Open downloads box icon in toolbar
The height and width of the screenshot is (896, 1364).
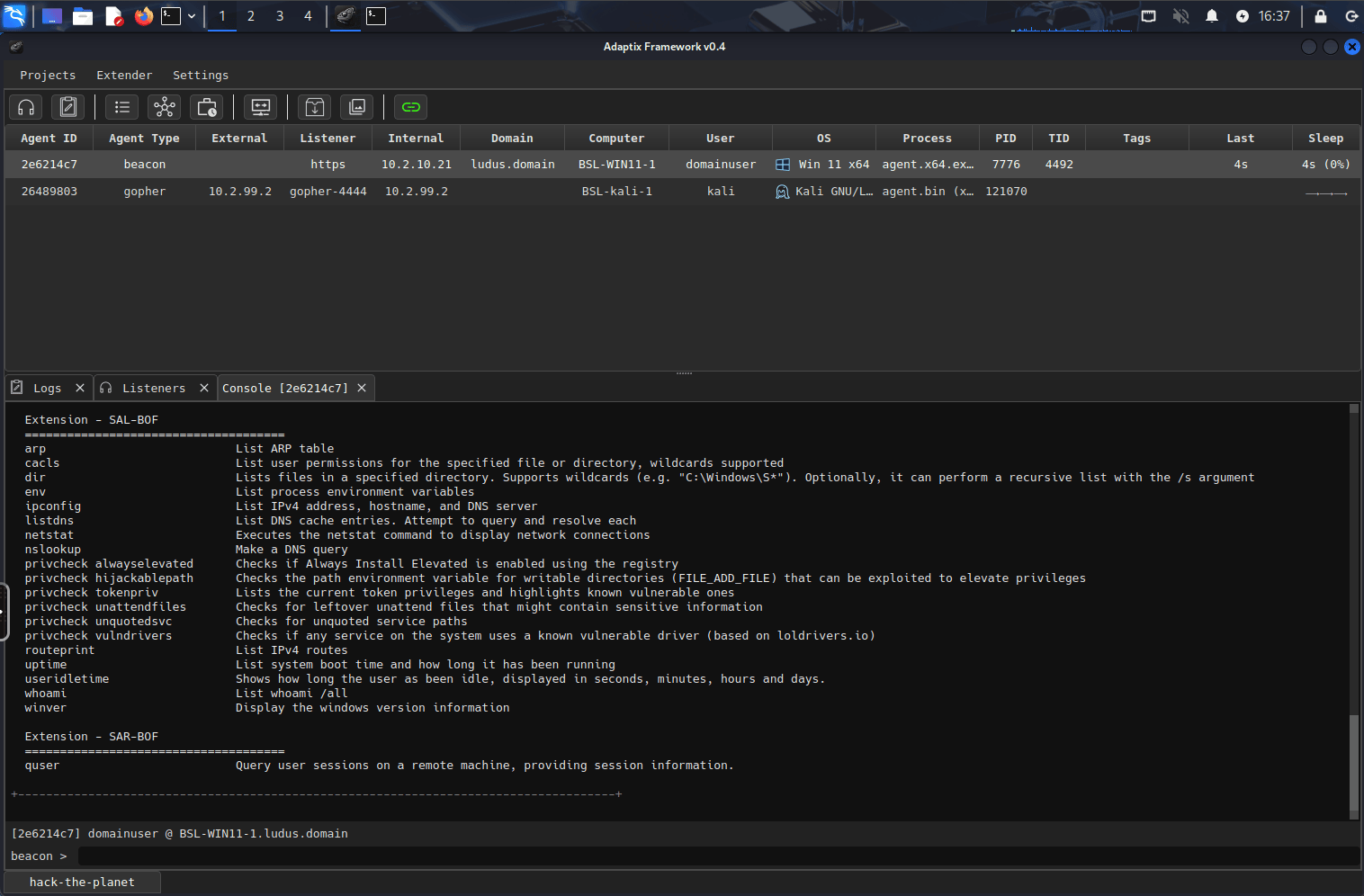[x=315, y=107]
